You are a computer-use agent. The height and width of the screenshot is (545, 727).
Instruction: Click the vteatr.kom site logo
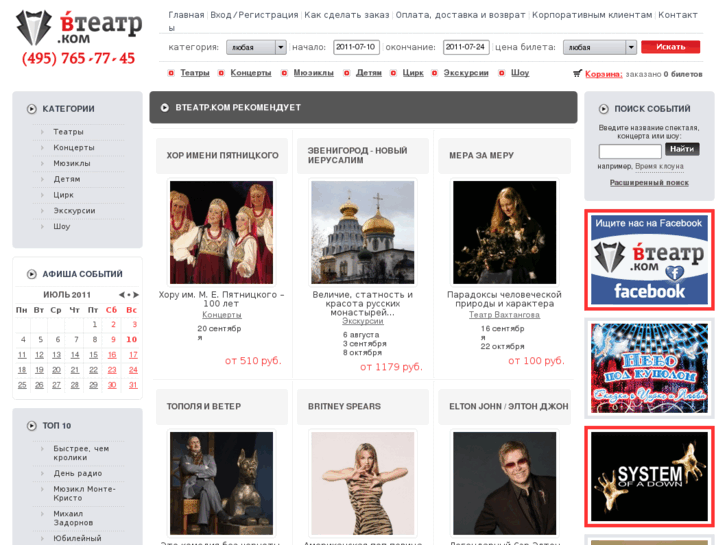(79, 28)
